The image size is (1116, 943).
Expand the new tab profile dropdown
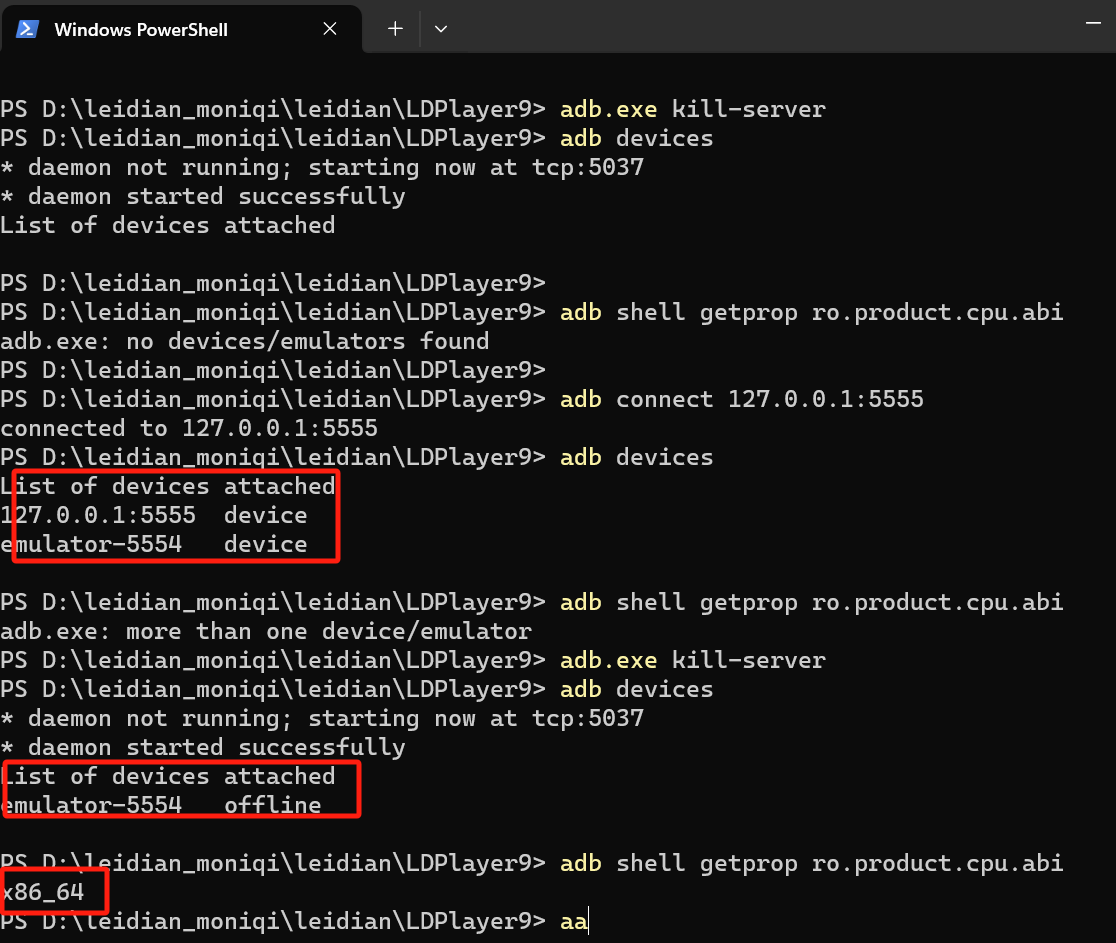coord(441,29)
